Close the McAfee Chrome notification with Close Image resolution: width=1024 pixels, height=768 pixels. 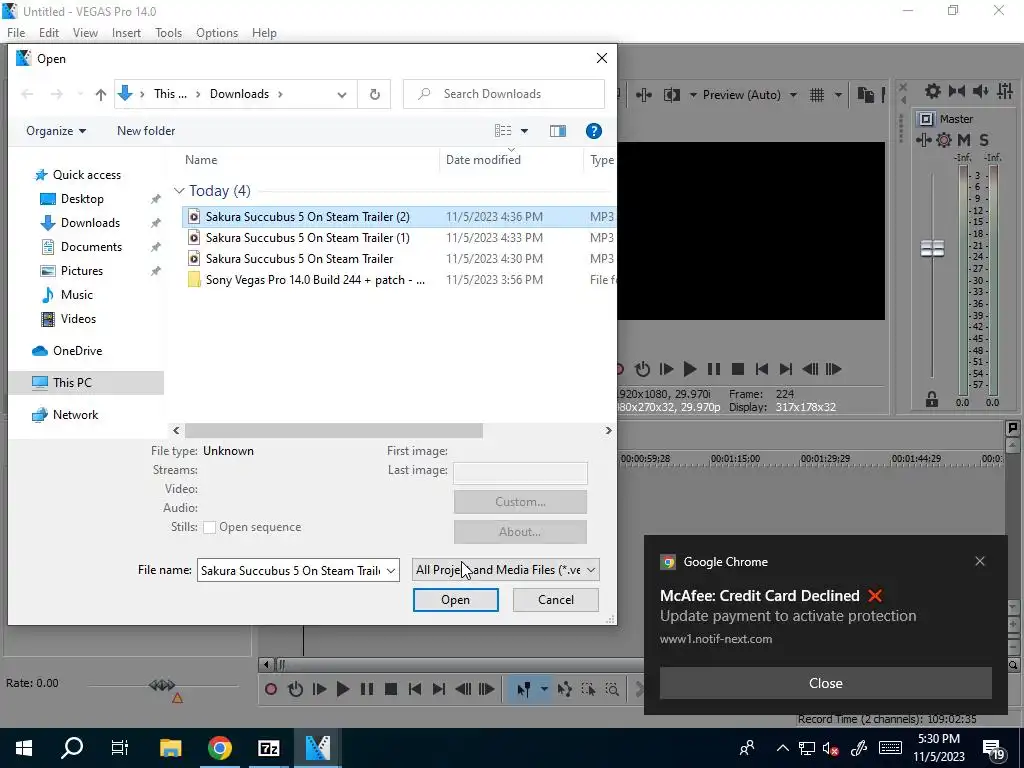[x=825, y=683]
